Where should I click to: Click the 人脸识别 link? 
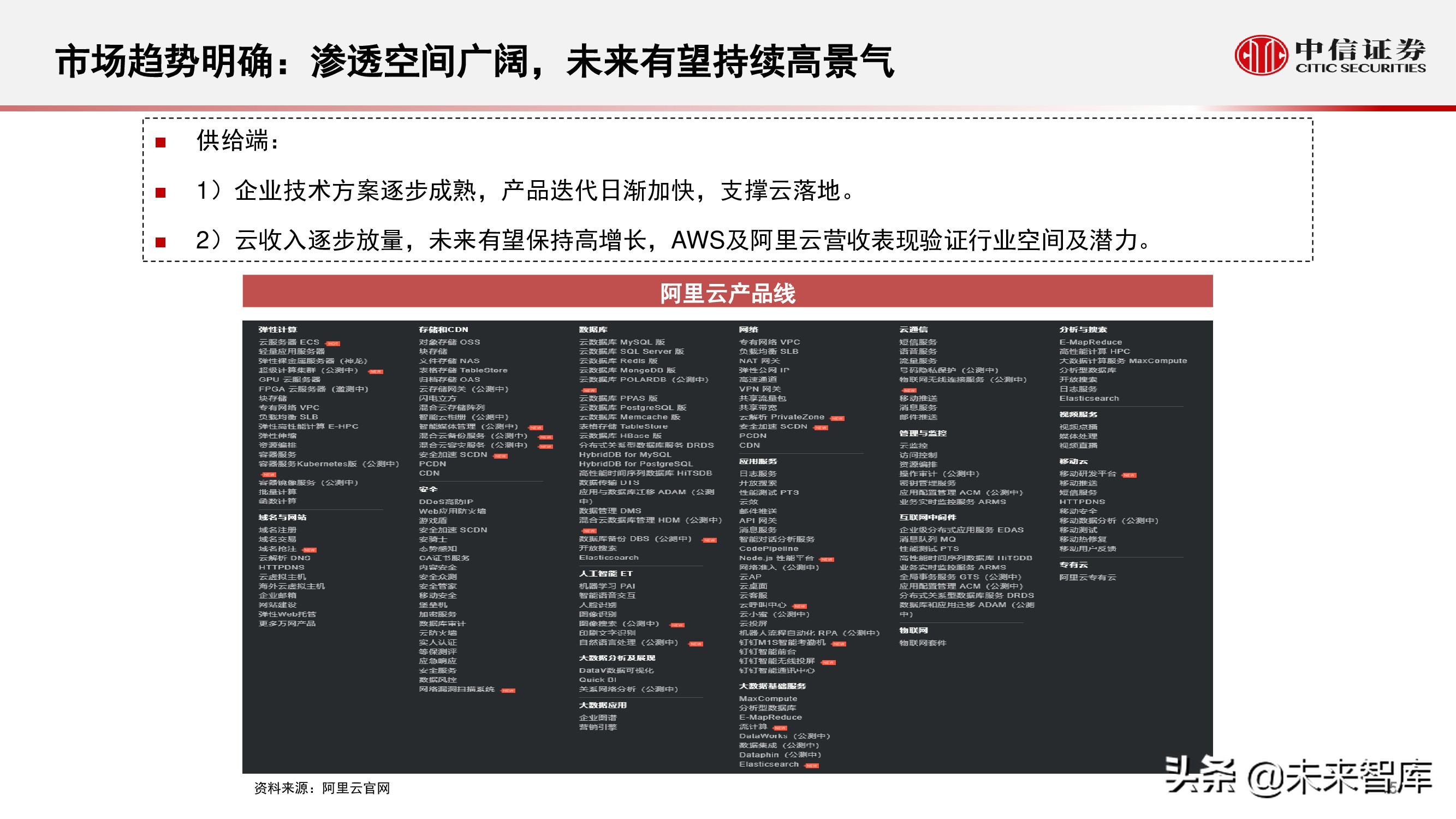pyautogui.click(x=597, y=605)
